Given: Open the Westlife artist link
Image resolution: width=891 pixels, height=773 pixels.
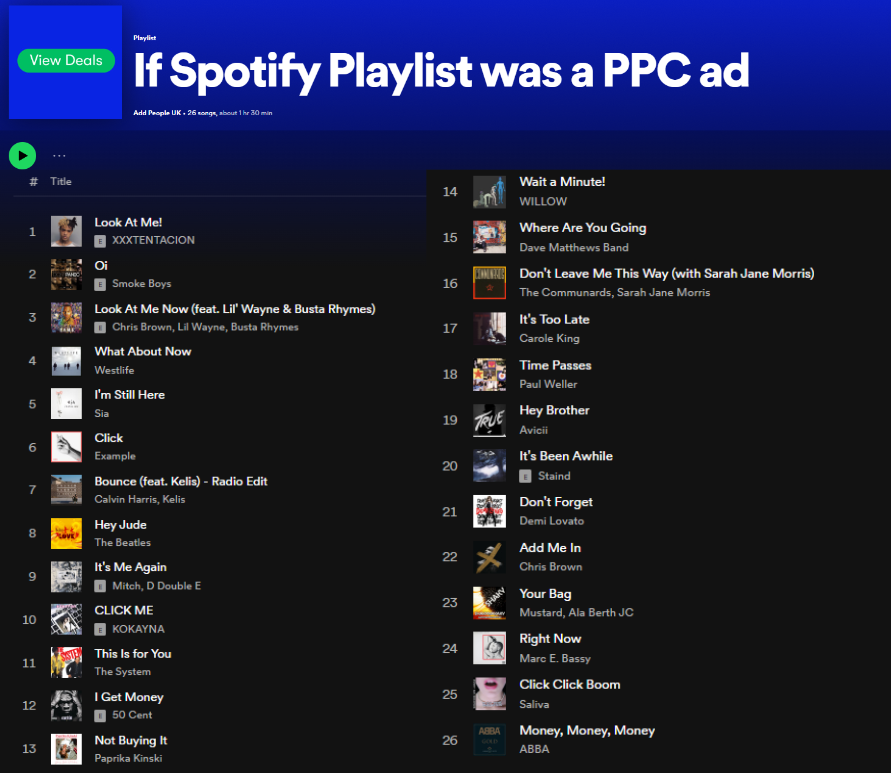Looking at the screenshot, I should pyautogui.click(x=114, y=370).
